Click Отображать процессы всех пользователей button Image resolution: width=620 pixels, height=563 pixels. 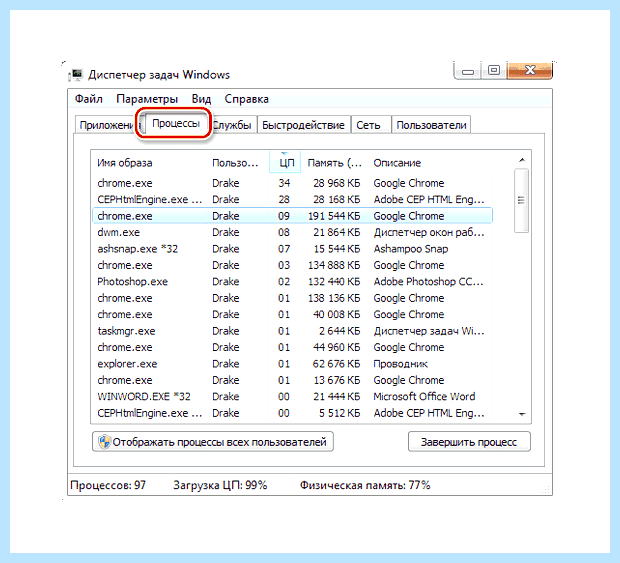point(213,442)
